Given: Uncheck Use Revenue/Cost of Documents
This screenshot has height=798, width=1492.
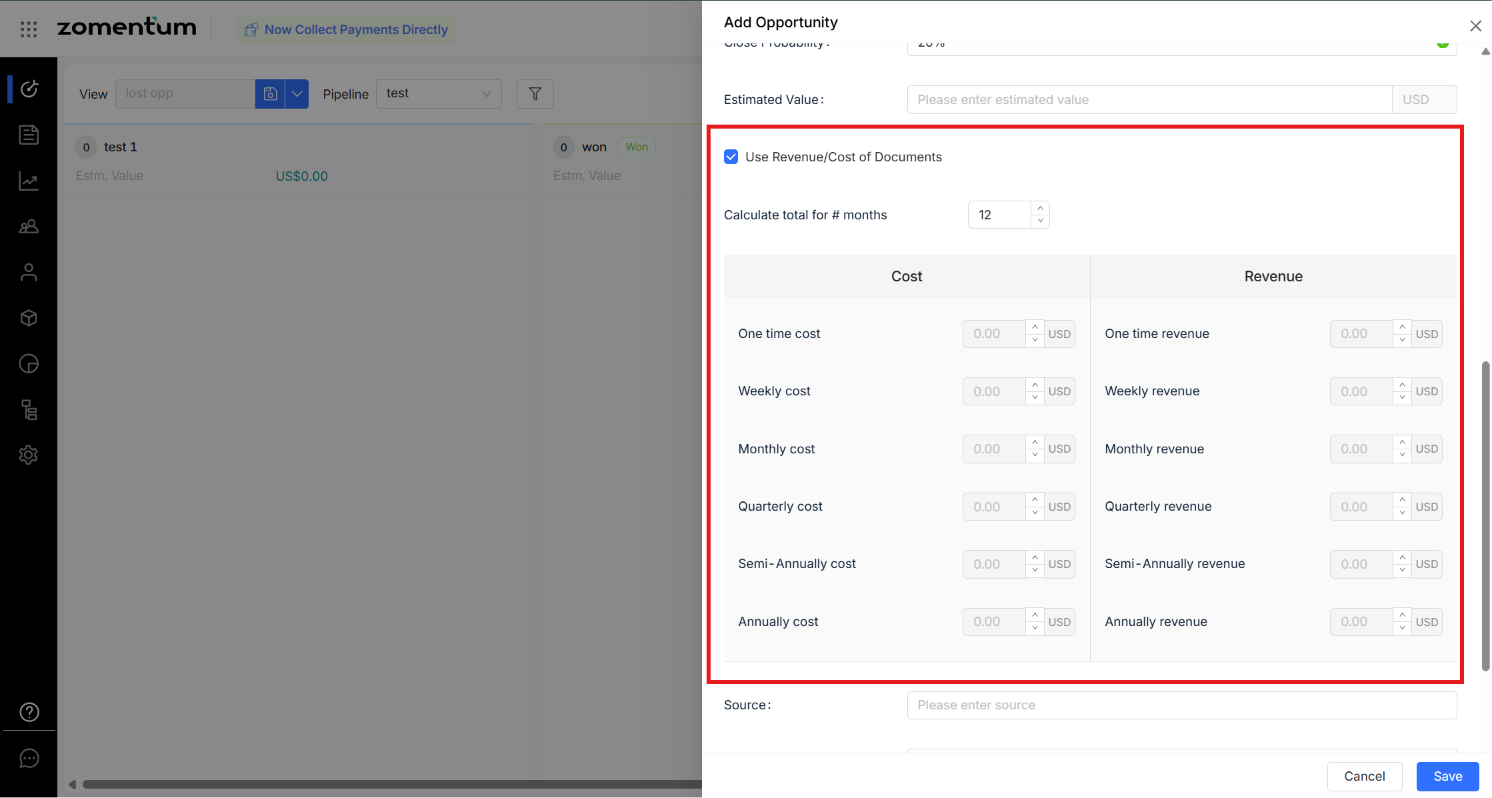Looking at the screenshot, I should [731, 157].
